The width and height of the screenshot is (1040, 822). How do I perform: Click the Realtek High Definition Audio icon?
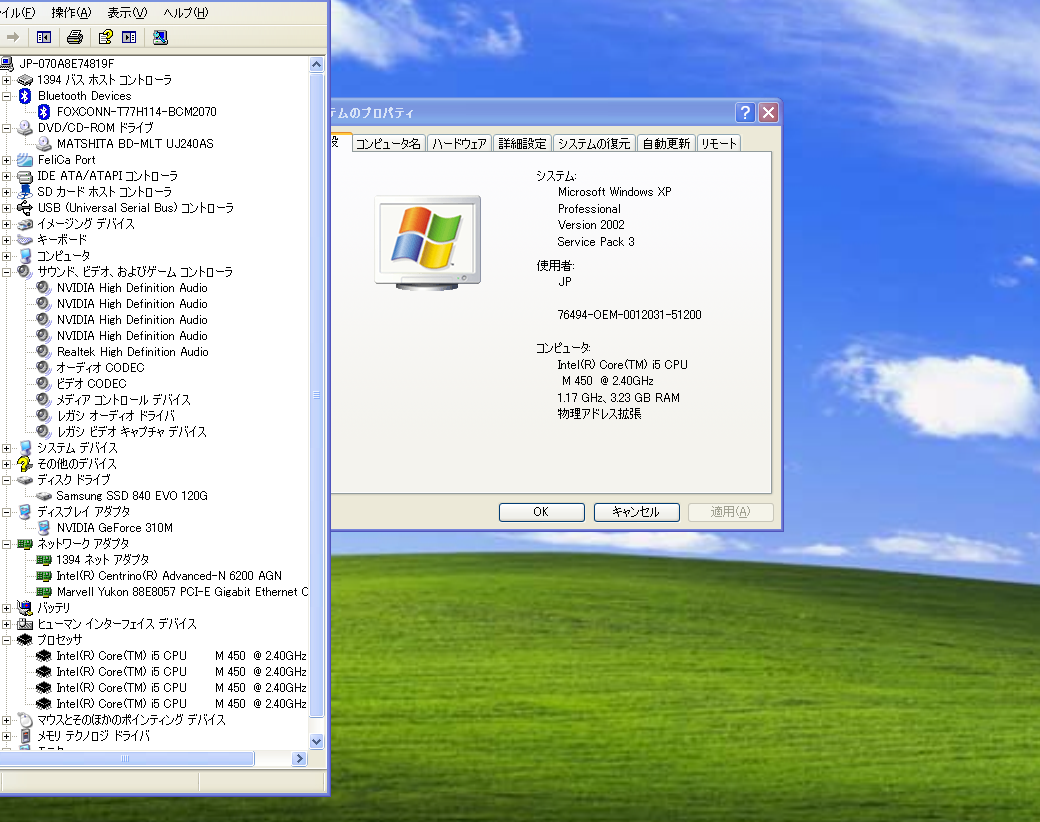click(44, 352)
